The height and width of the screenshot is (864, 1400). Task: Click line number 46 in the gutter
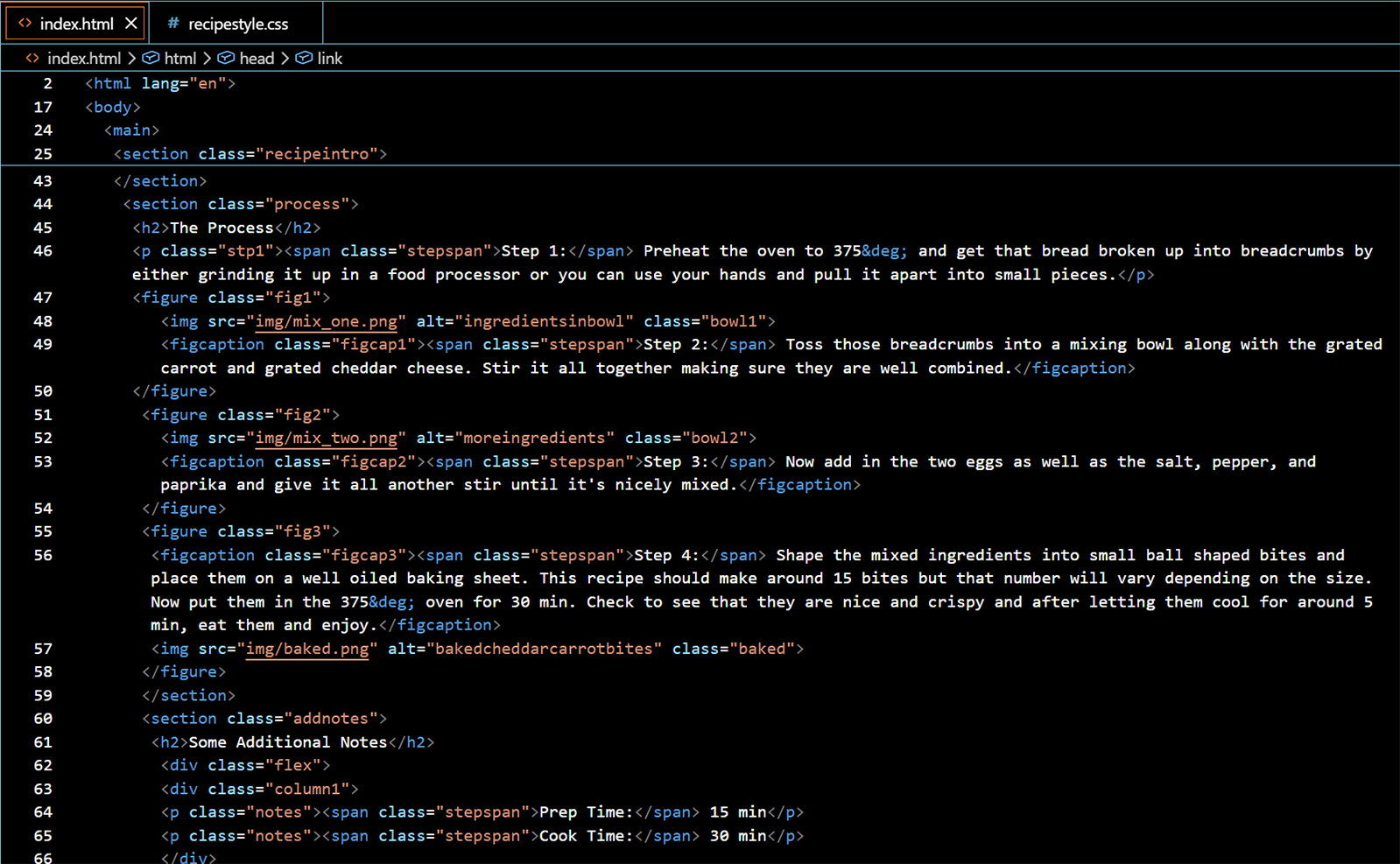click(x=43, y=251)
